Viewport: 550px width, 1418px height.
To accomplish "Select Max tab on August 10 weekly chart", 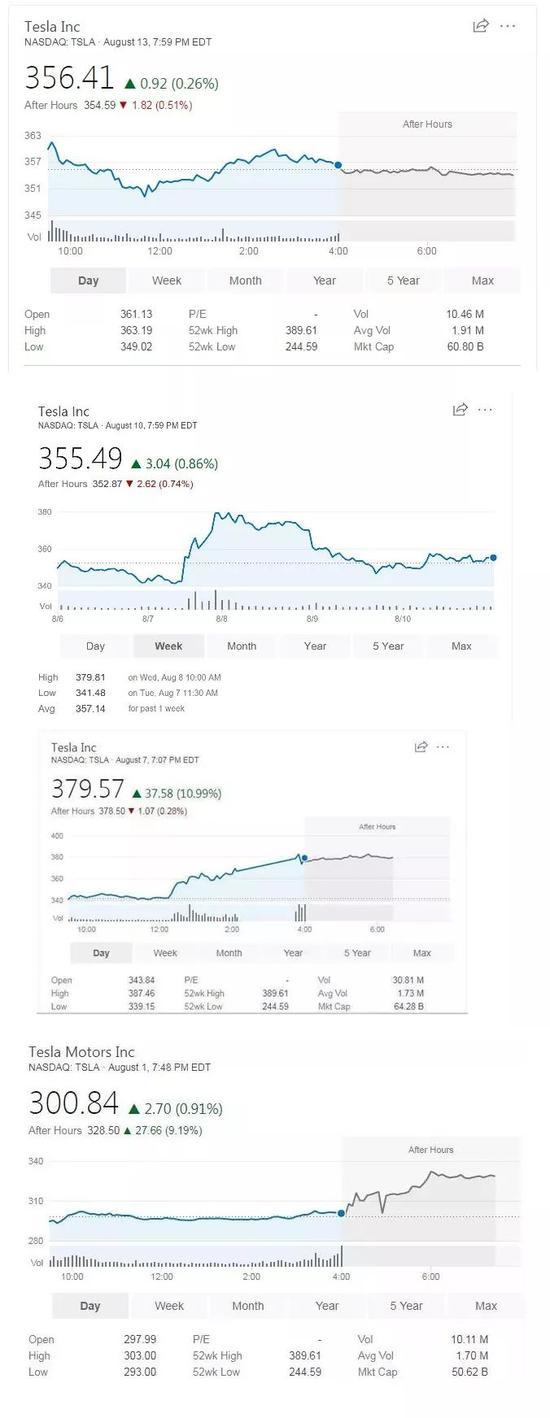I will pyautogui.click(x=461, y=646).
